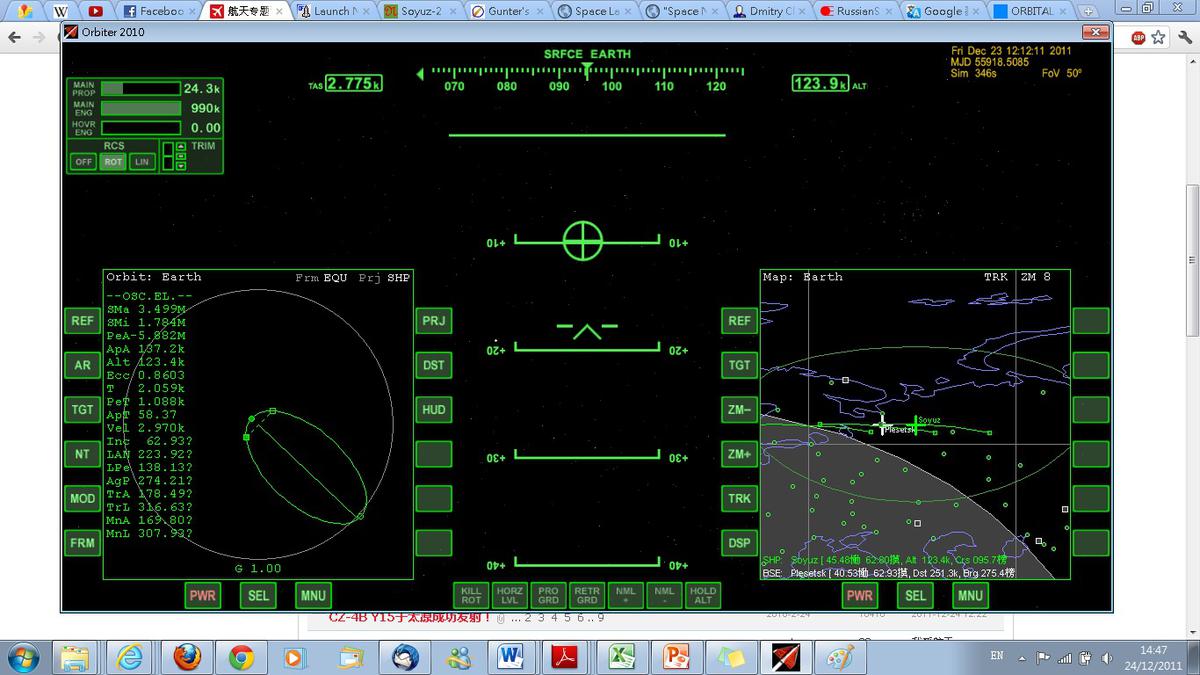Engage KILL ROT autopilot
This screenshot has width=1200, height=675.
pos(471,595)
